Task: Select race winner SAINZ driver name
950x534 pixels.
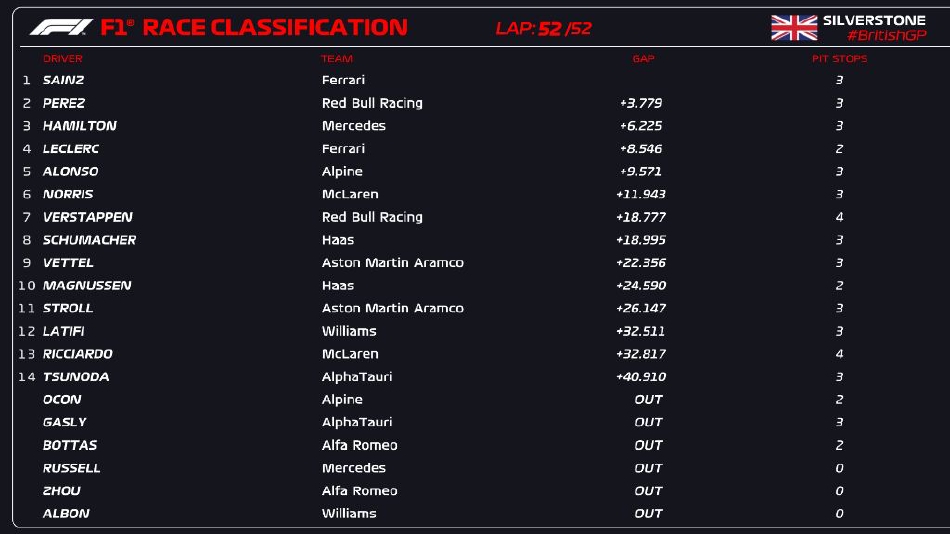Action: click(63, 80)
